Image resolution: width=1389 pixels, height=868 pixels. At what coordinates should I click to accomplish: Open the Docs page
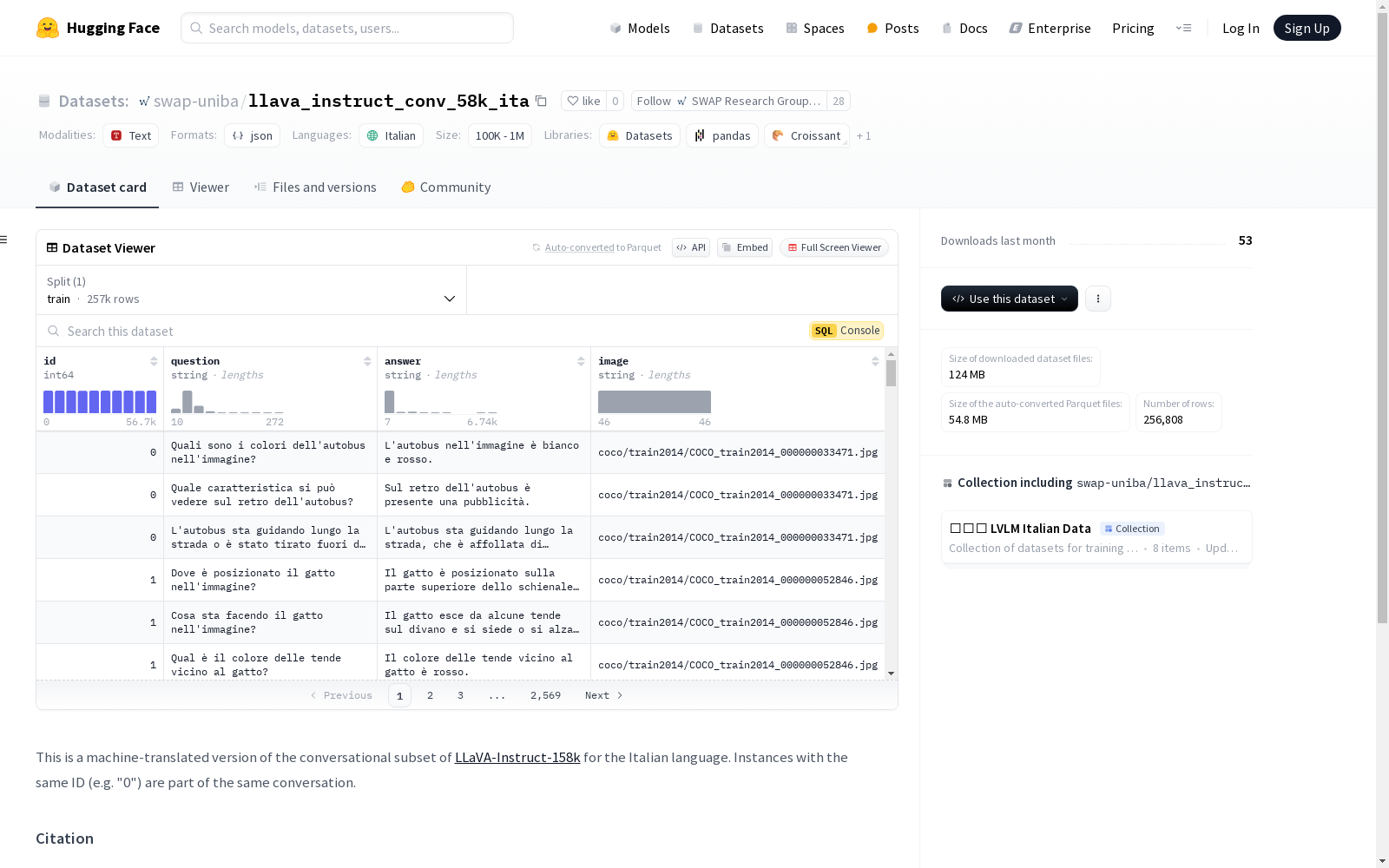click(964, 28)
